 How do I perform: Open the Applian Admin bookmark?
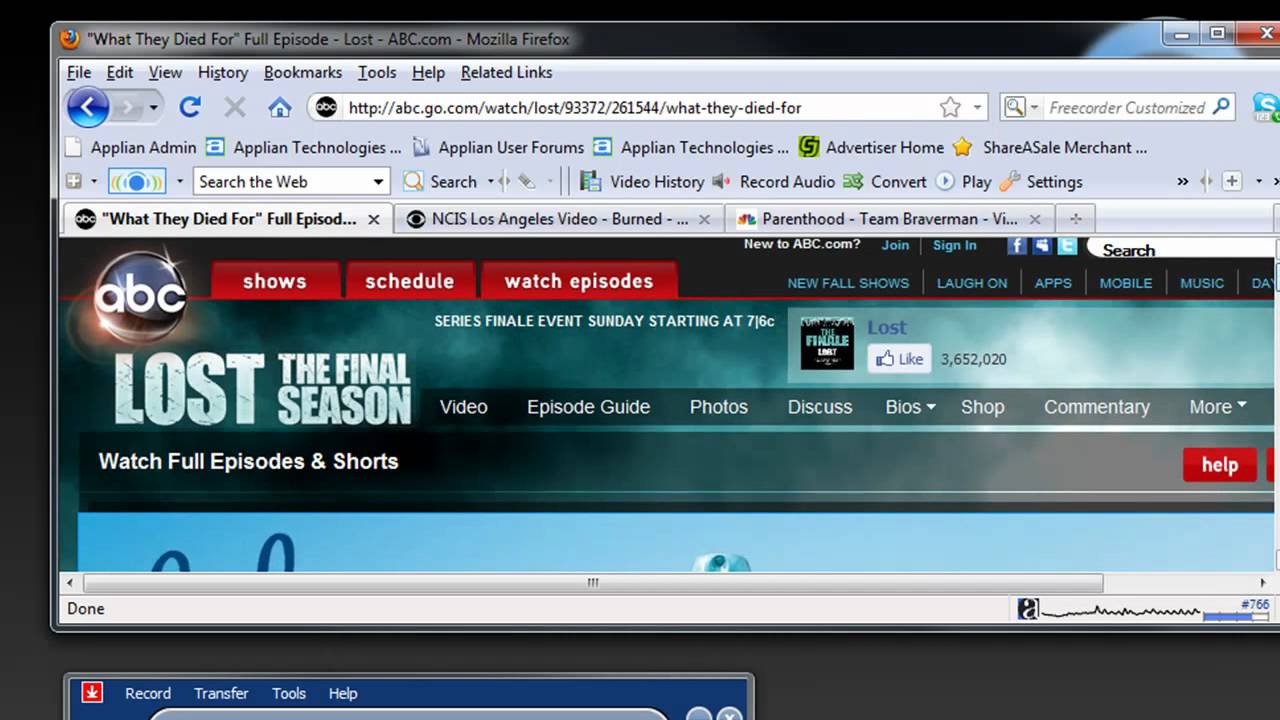pyautogui.click(x=130, y=147)
